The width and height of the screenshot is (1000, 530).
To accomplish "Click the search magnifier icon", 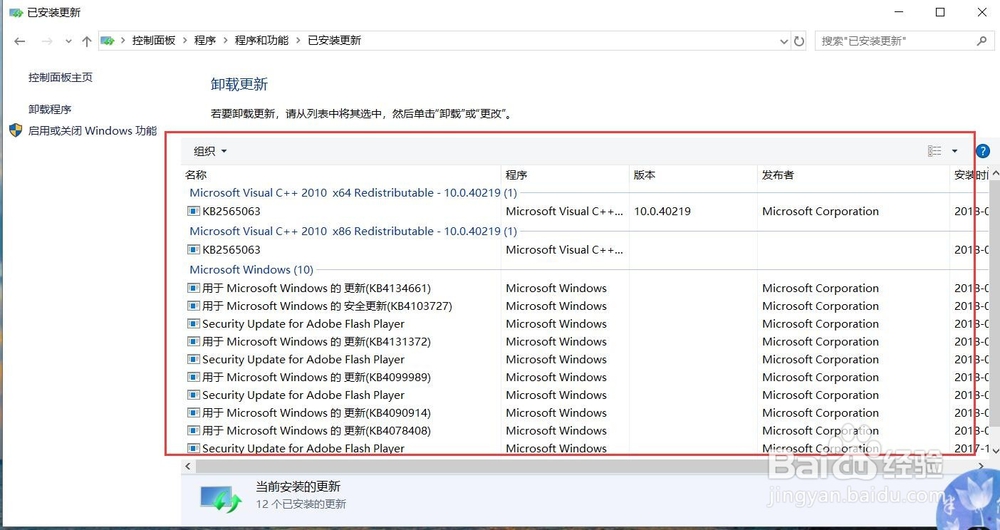I will click(982, 41).
